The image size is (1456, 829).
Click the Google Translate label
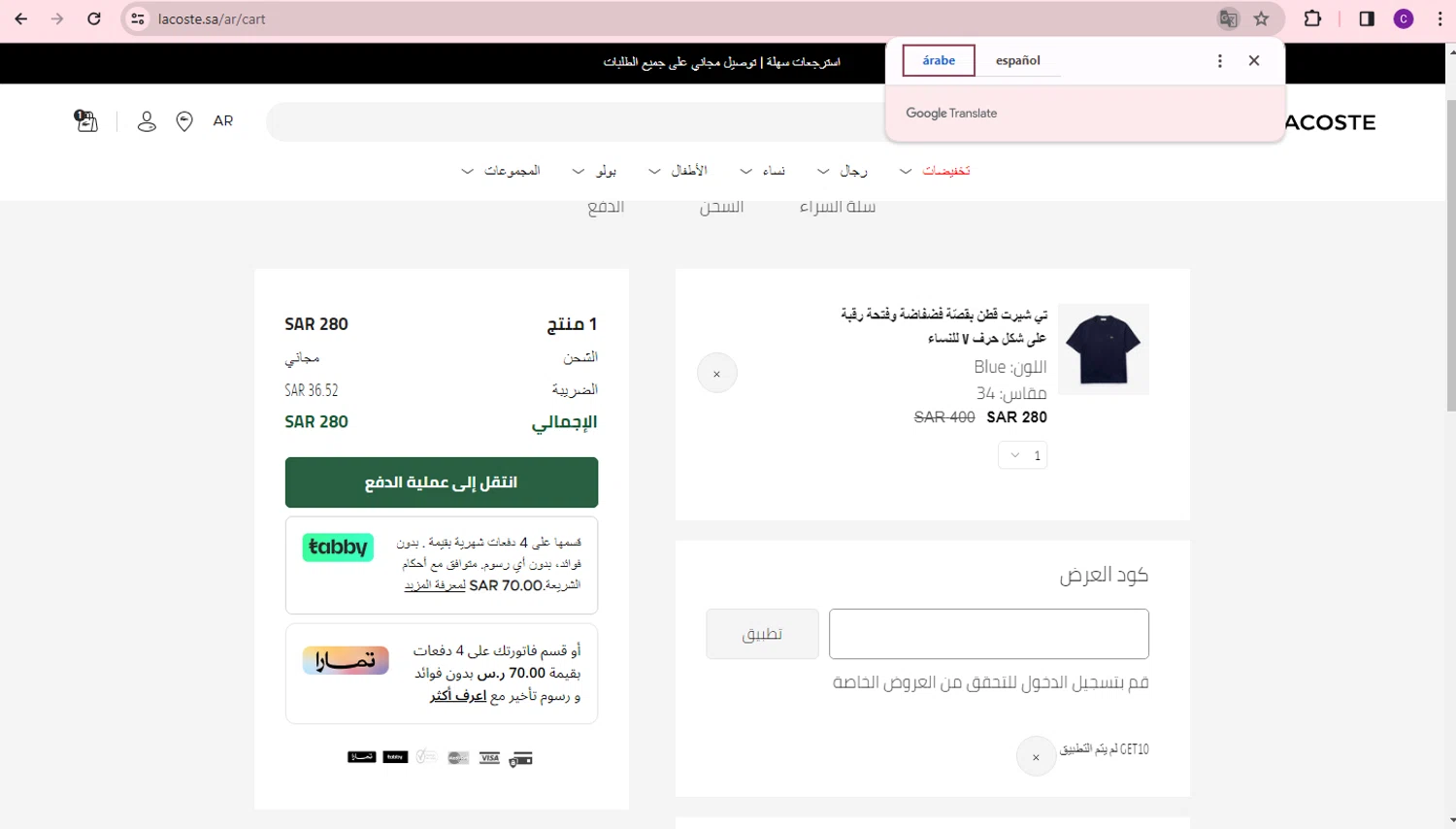coord(951,113)
